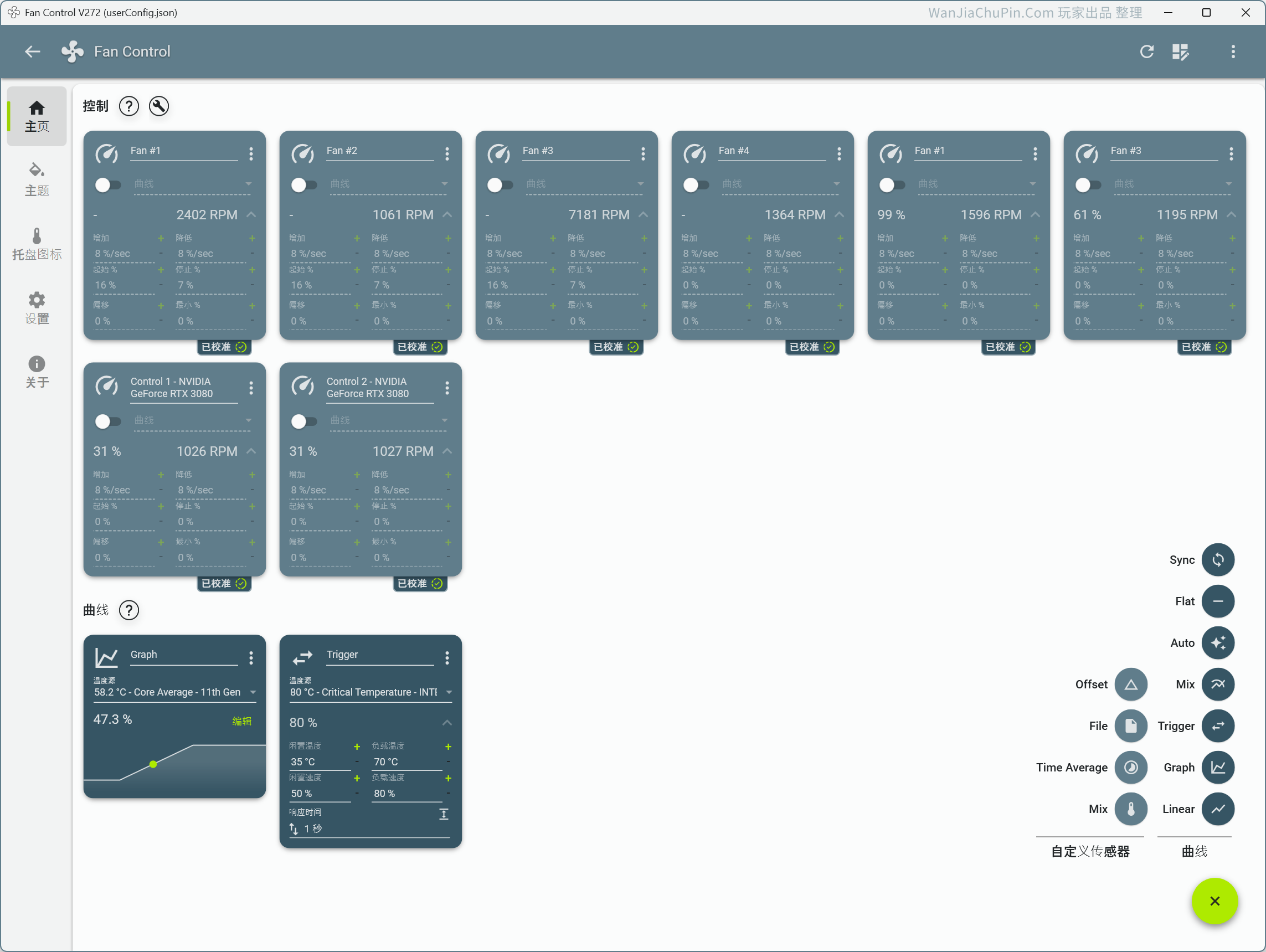The width and height of the screenshot is (1266, 952).
Task: Open the 主题 theme sidebar tab
Action: click(37, 180)
